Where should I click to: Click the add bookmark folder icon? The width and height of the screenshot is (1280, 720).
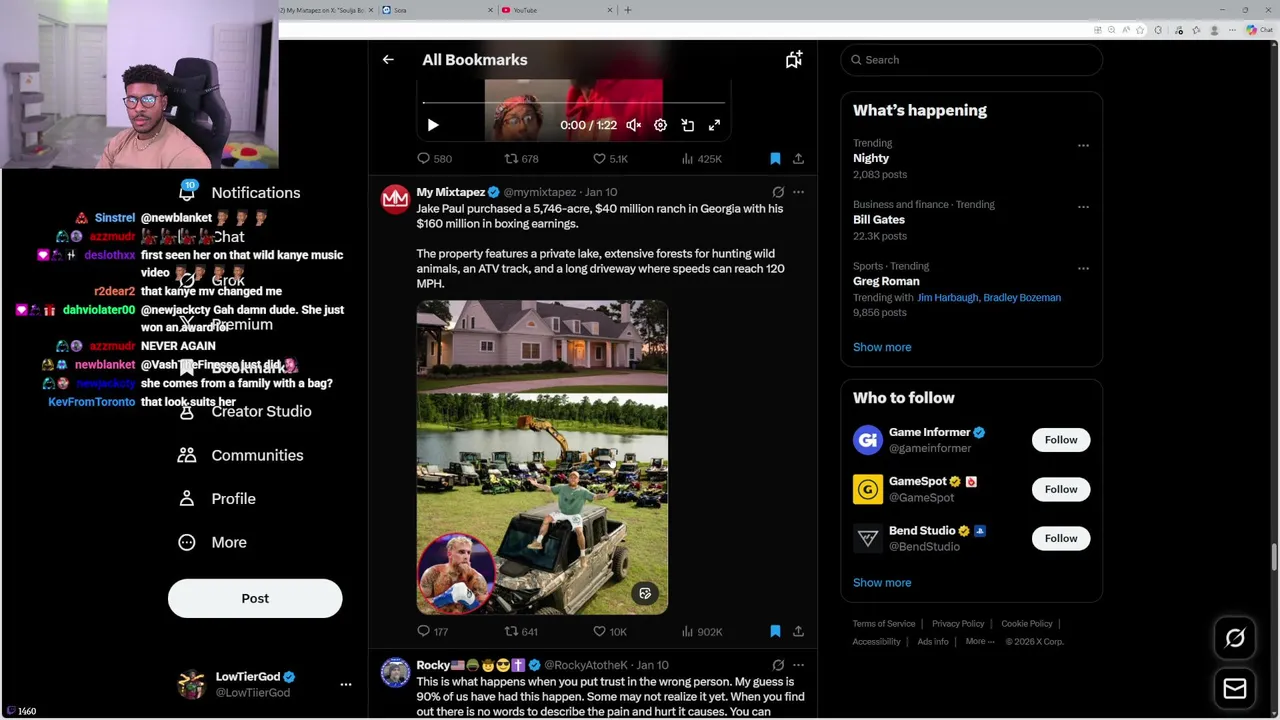tap(794, 60)
